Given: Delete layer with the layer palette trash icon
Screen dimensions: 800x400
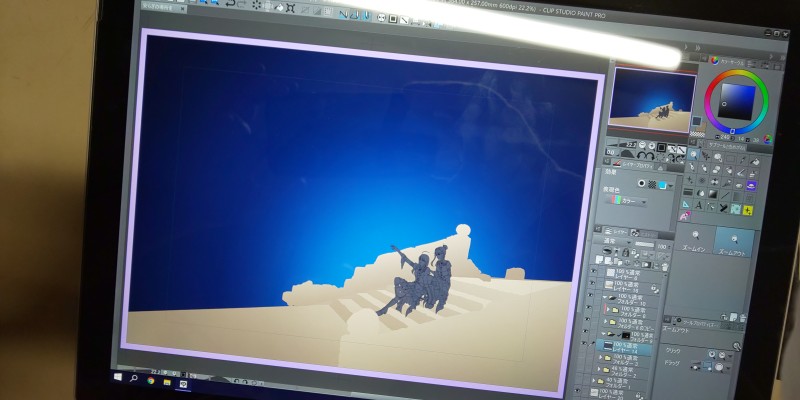Looking at the screenshot, I should (665, 266).
